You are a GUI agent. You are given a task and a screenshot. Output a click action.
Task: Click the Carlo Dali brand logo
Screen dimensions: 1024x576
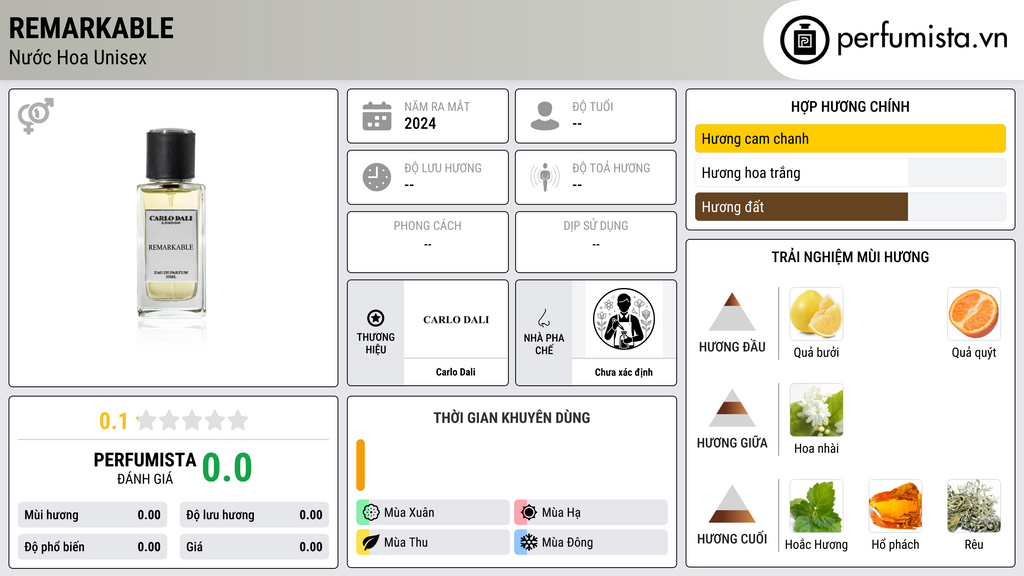[x=456, y=319]
